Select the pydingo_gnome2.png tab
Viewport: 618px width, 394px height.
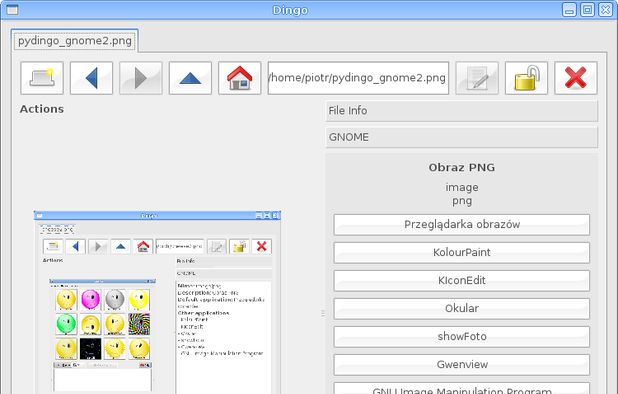(x=74, y=41)
